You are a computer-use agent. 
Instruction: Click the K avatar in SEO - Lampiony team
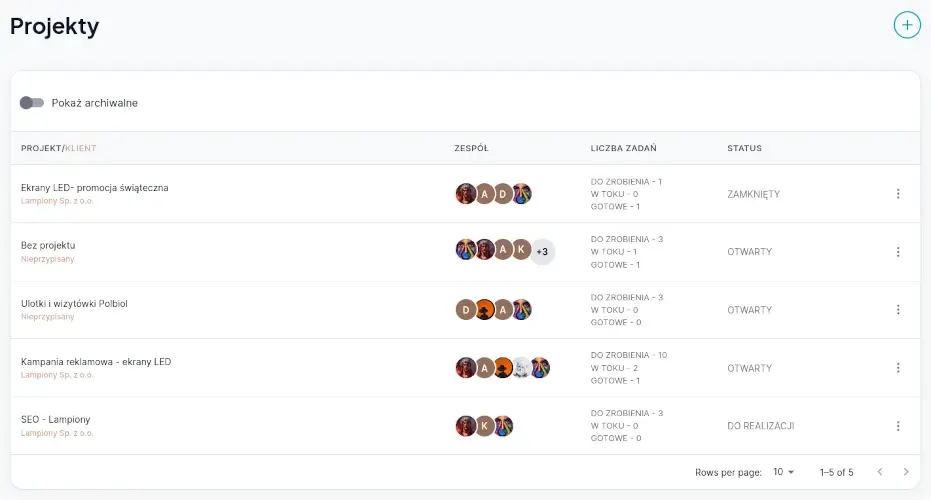(484, 426)
